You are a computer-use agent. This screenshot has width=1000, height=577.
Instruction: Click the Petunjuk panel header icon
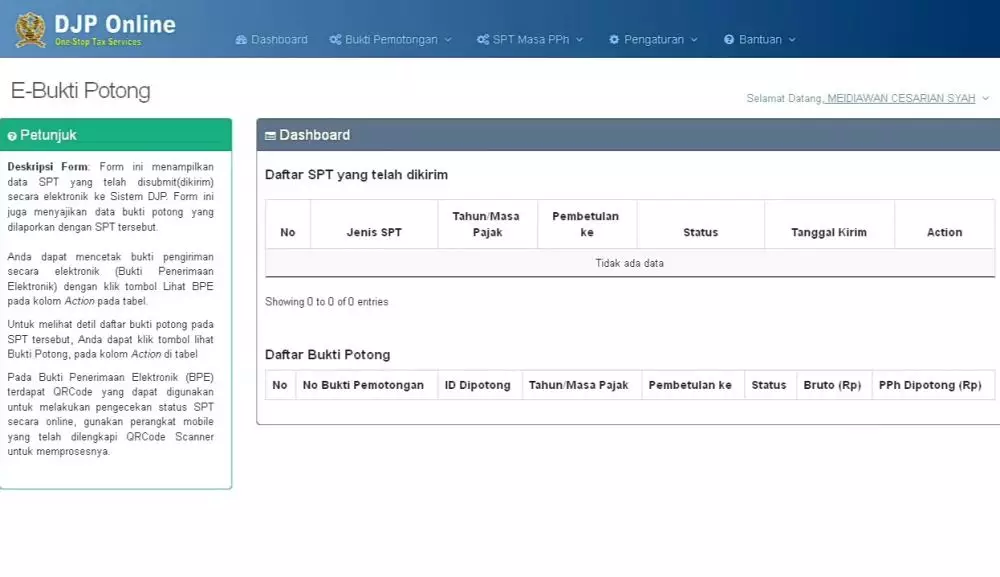(12, 136)
